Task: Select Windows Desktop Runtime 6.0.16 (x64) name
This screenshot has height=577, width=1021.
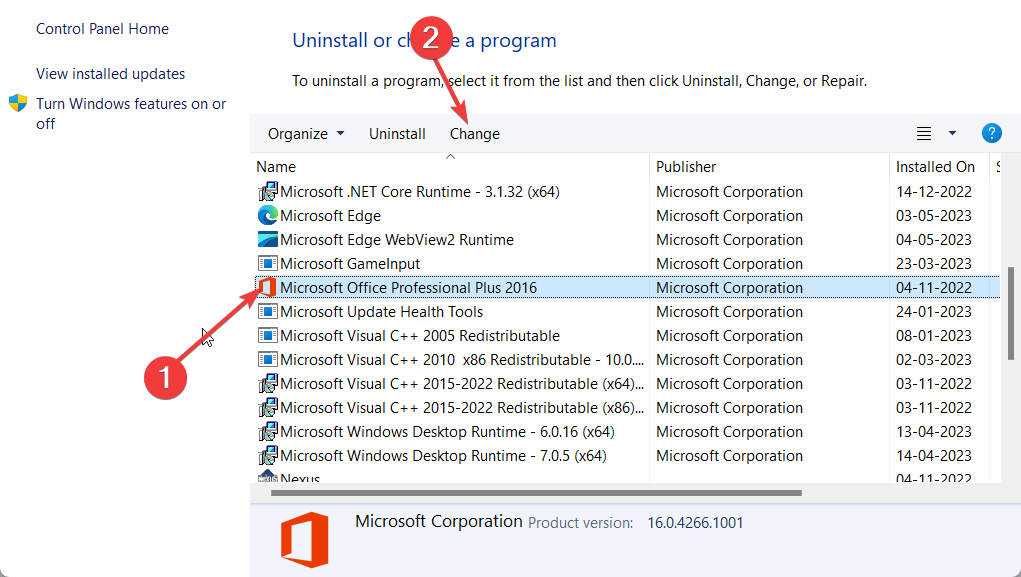Action: (447, 432)
